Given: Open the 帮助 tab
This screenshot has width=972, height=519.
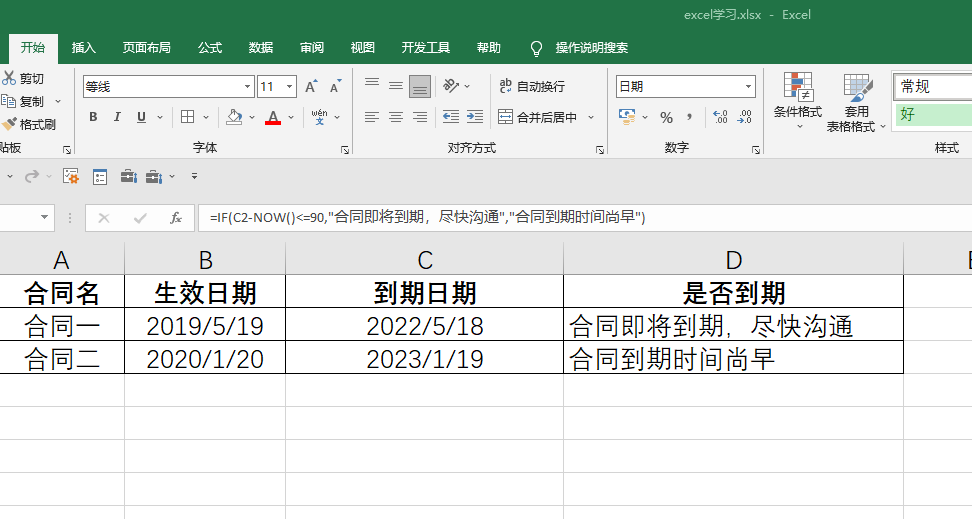Looking at the screenshot, I should pyautogui.click(x=488, y=48).
